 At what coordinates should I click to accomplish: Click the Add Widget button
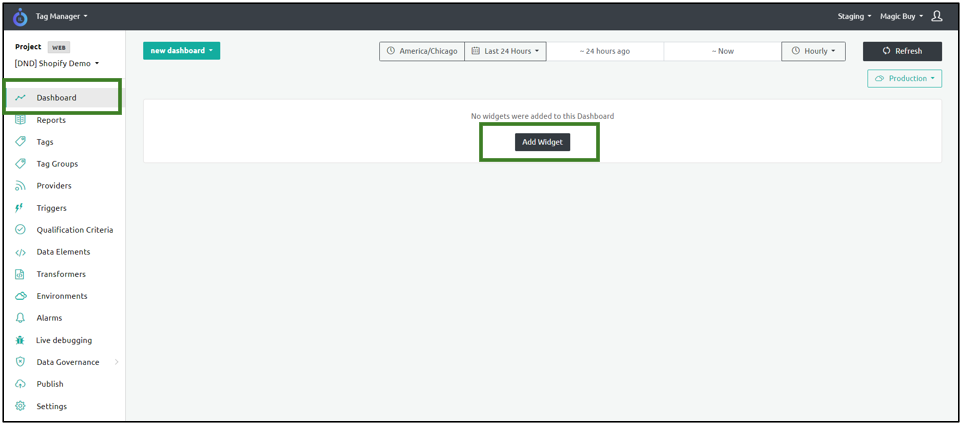(542, 142)
